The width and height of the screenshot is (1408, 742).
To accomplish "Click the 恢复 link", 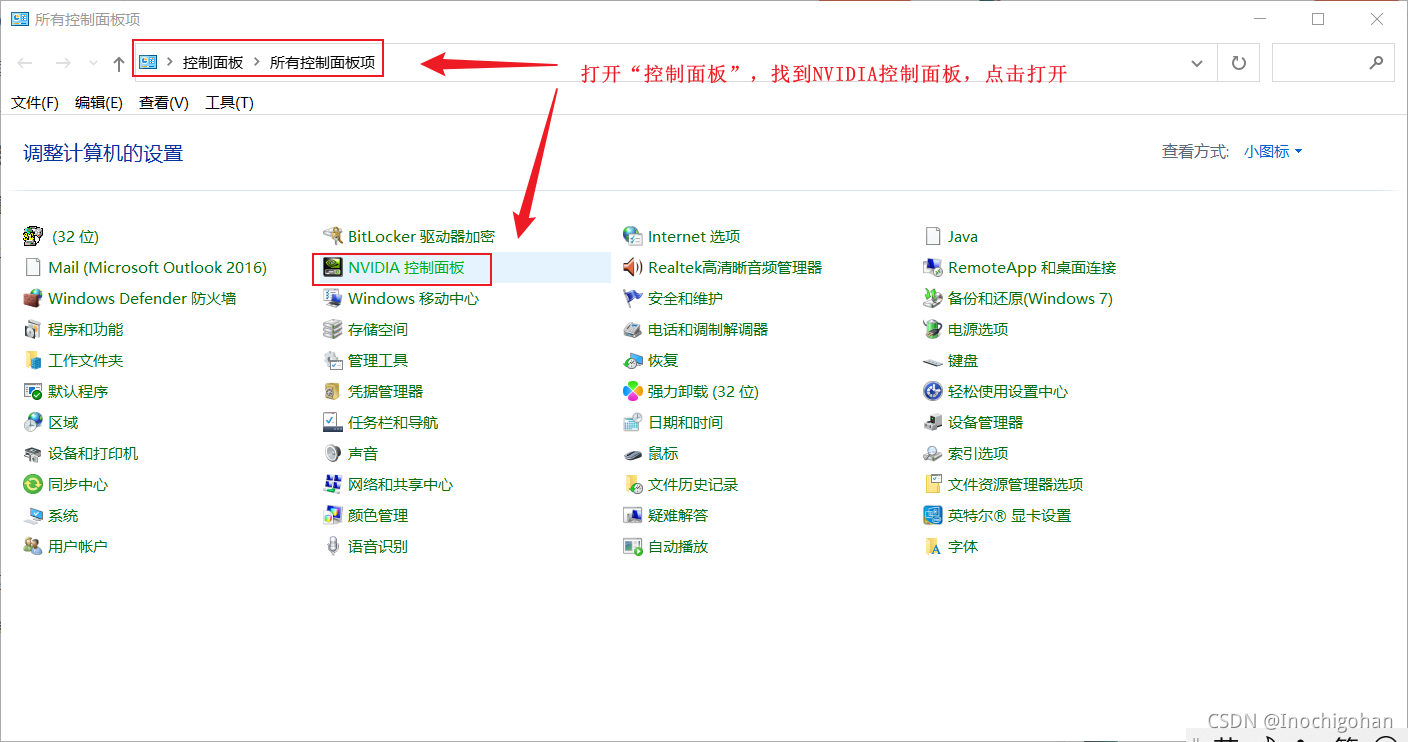I will pos(663,361).
